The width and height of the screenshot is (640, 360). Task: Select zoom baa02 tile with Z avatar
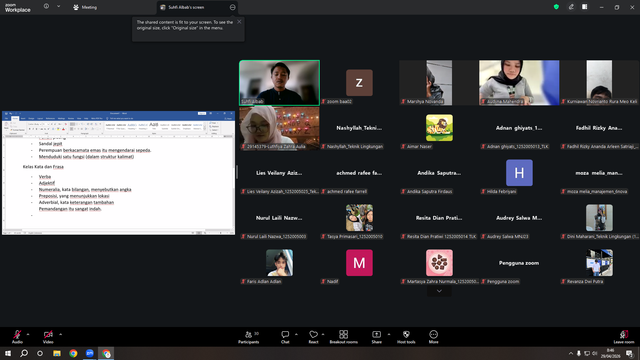pyautogui.click(x=359, y=83)
